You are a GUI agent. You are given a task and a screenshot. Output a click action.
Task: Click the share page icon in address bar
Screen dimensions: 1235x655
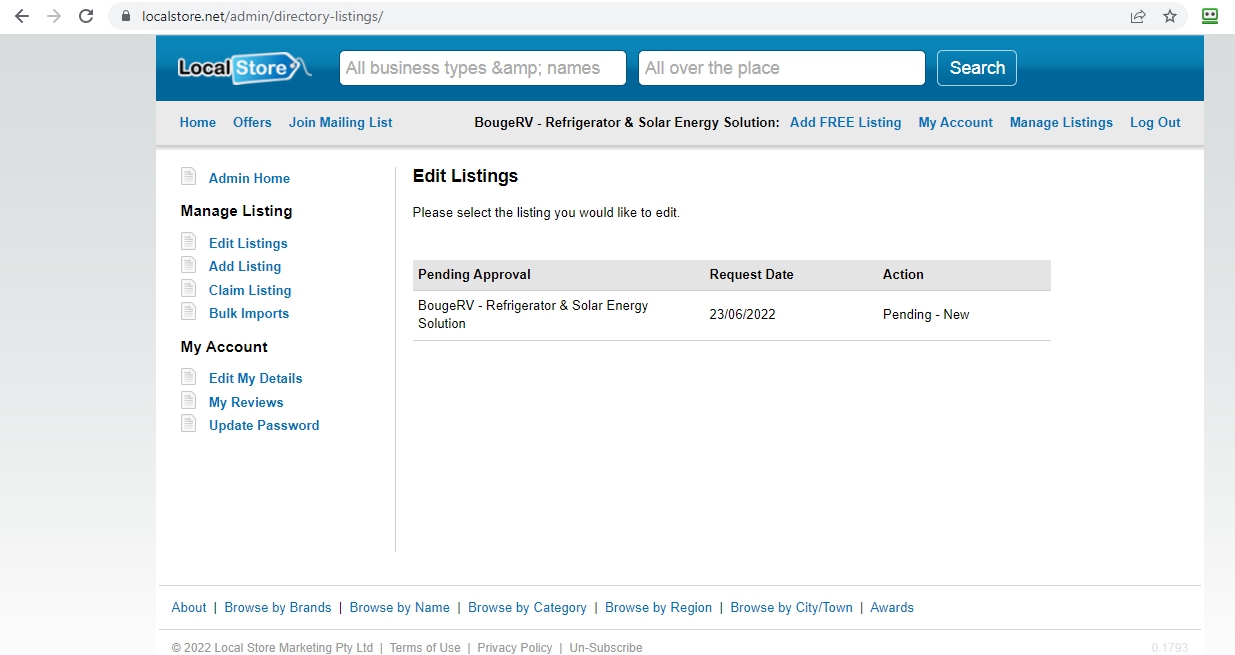click(1138, 16)
